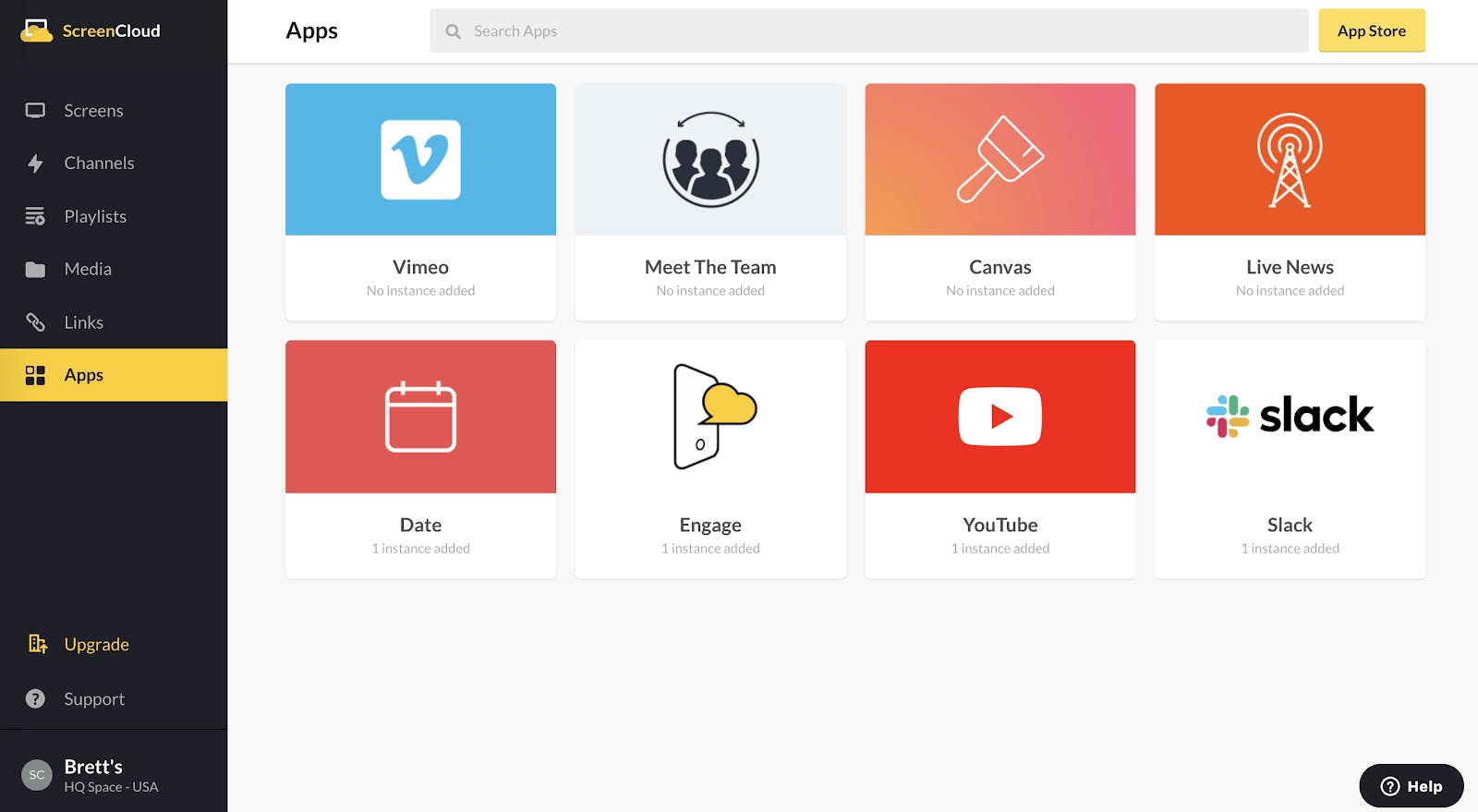This screenshot has height=812, width=1478.
Task: Click the Date app title
Action: tap(420, 525)
